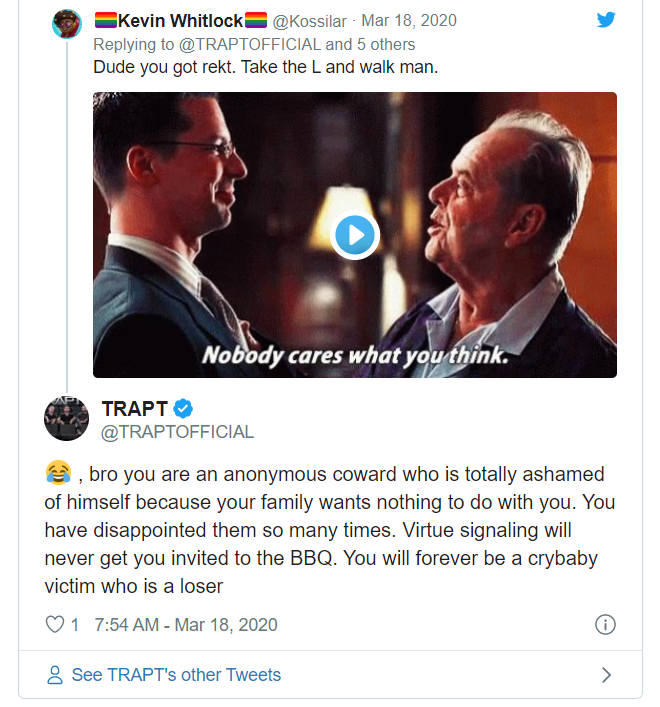Click the "Nobody cares what you think" caption

pos(356,356)
